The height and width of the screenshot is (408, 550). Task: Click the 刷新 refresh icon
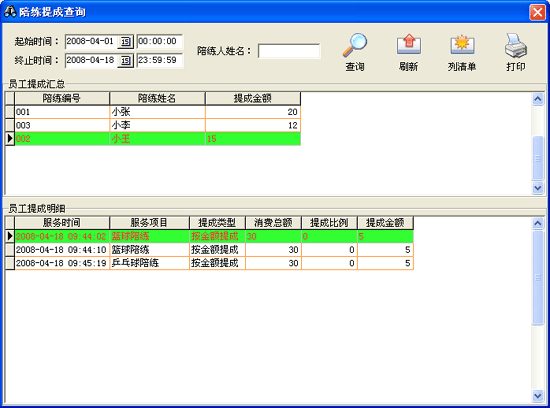click(x=408, y=45)
